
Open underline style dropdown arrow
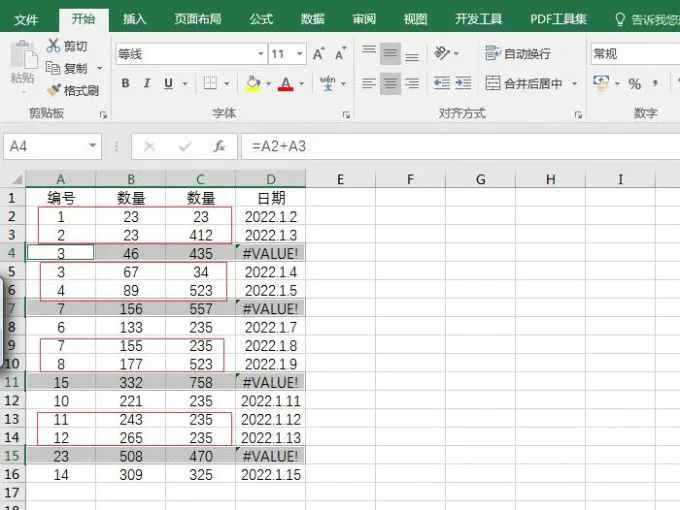[185, 83]
